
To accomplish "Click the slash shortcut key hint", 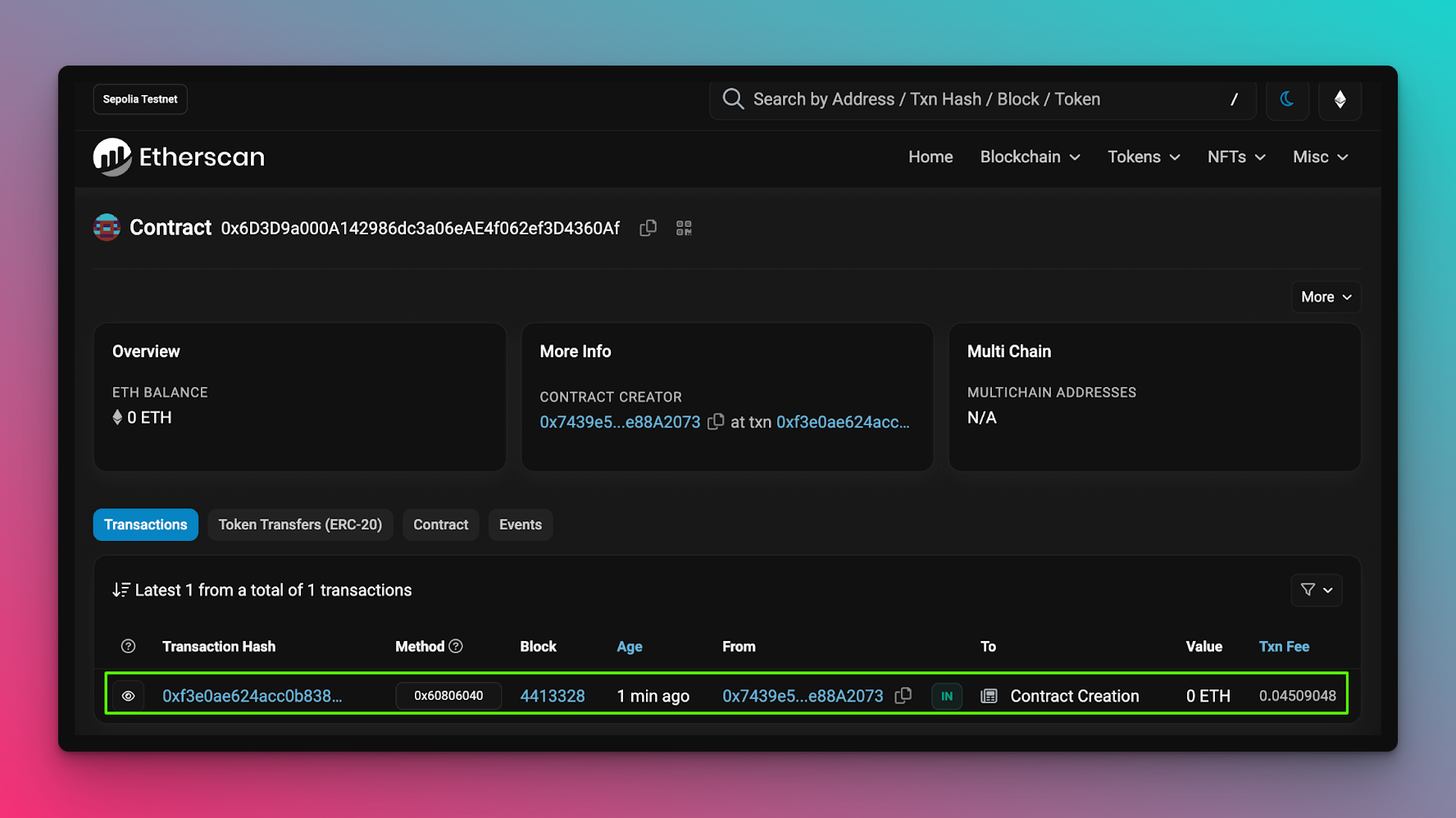I will pos(1234,99).
